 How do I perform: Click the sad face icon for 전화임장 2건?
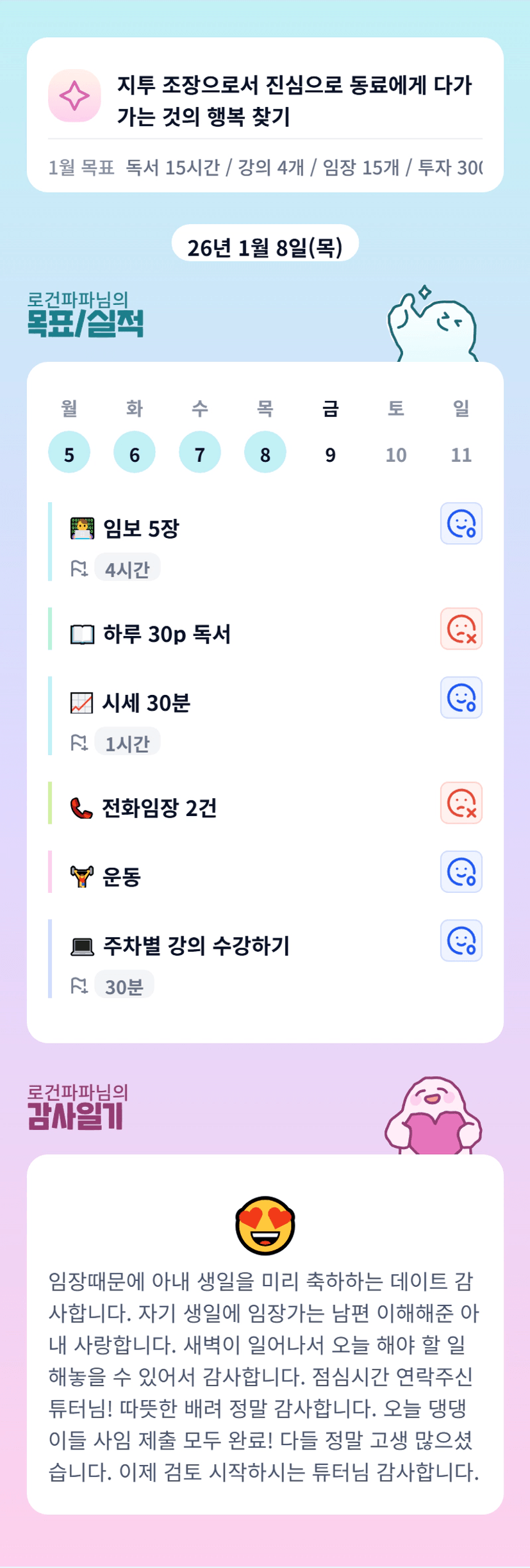coord(461,803)
